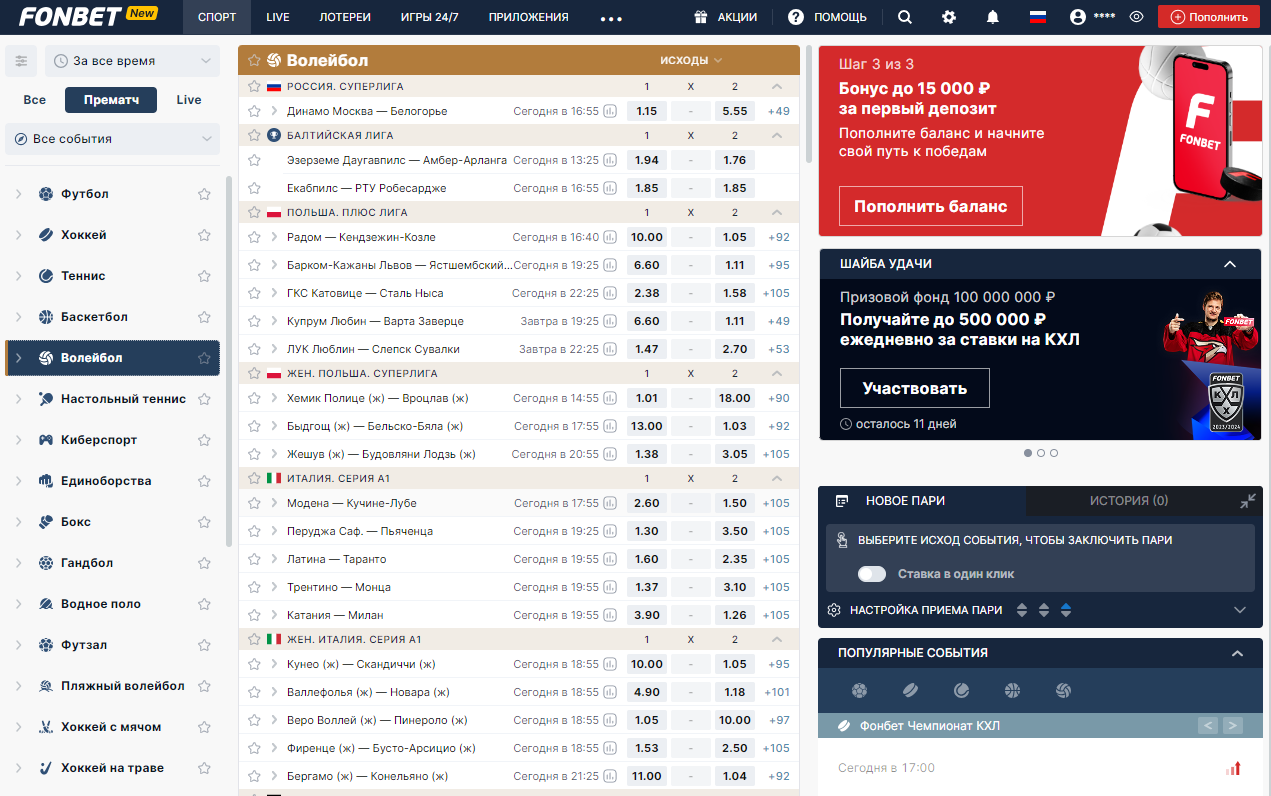Click the gift icon next to Акции
This screenshot has height=796, width=1271.
[x=701, y=17]
